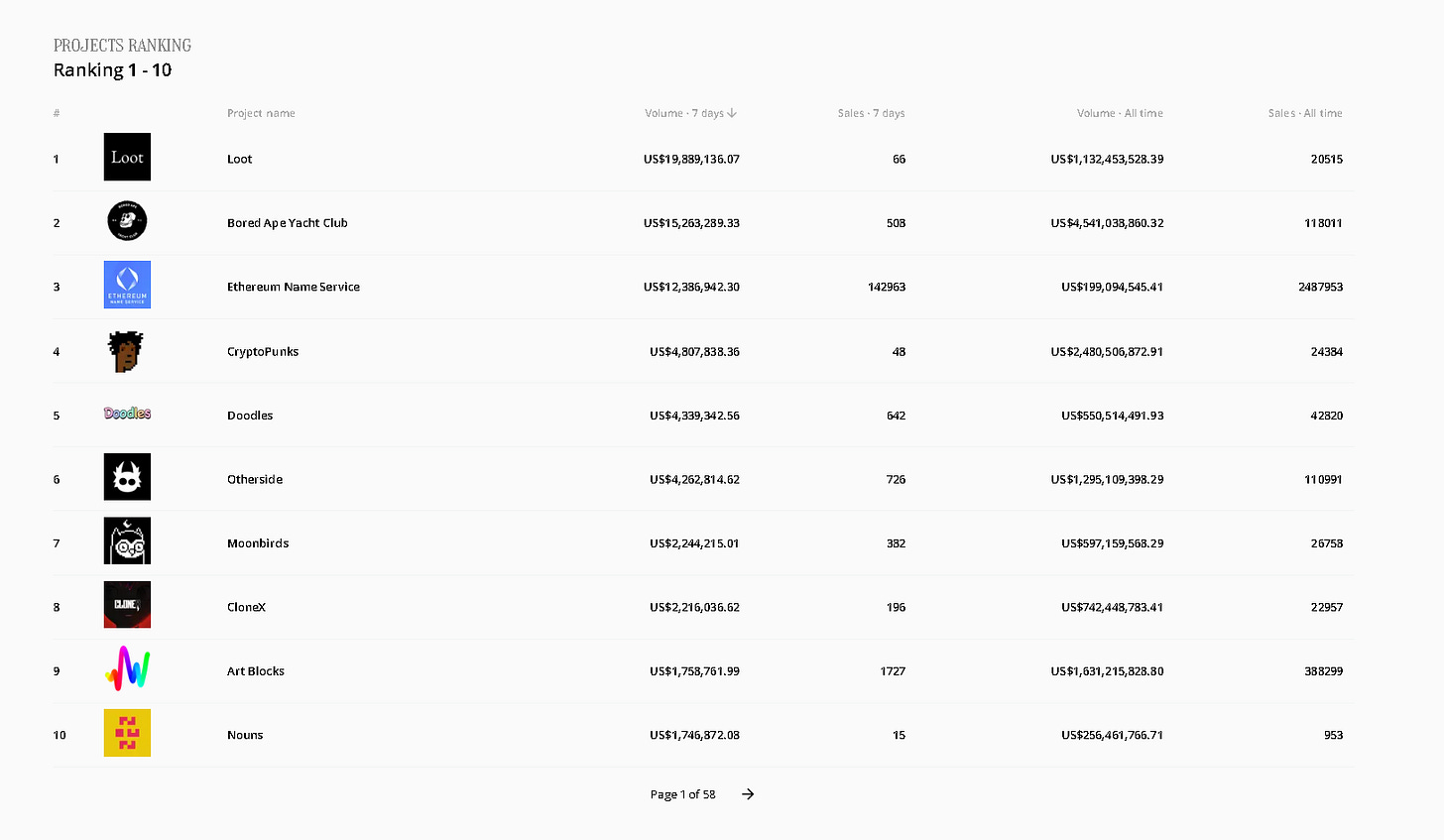Click all-time sales count 2487953

(1320, 287)
